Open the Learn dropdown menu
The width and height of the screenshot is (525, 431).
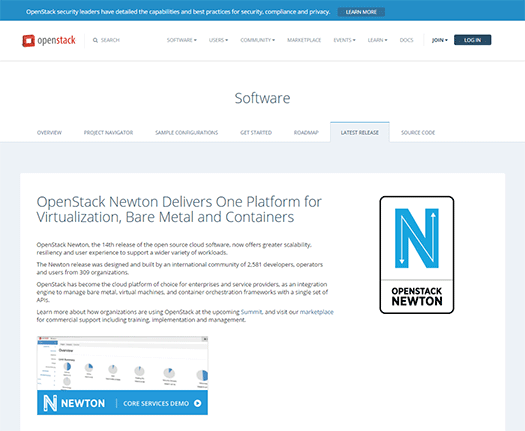coord(377,40)
